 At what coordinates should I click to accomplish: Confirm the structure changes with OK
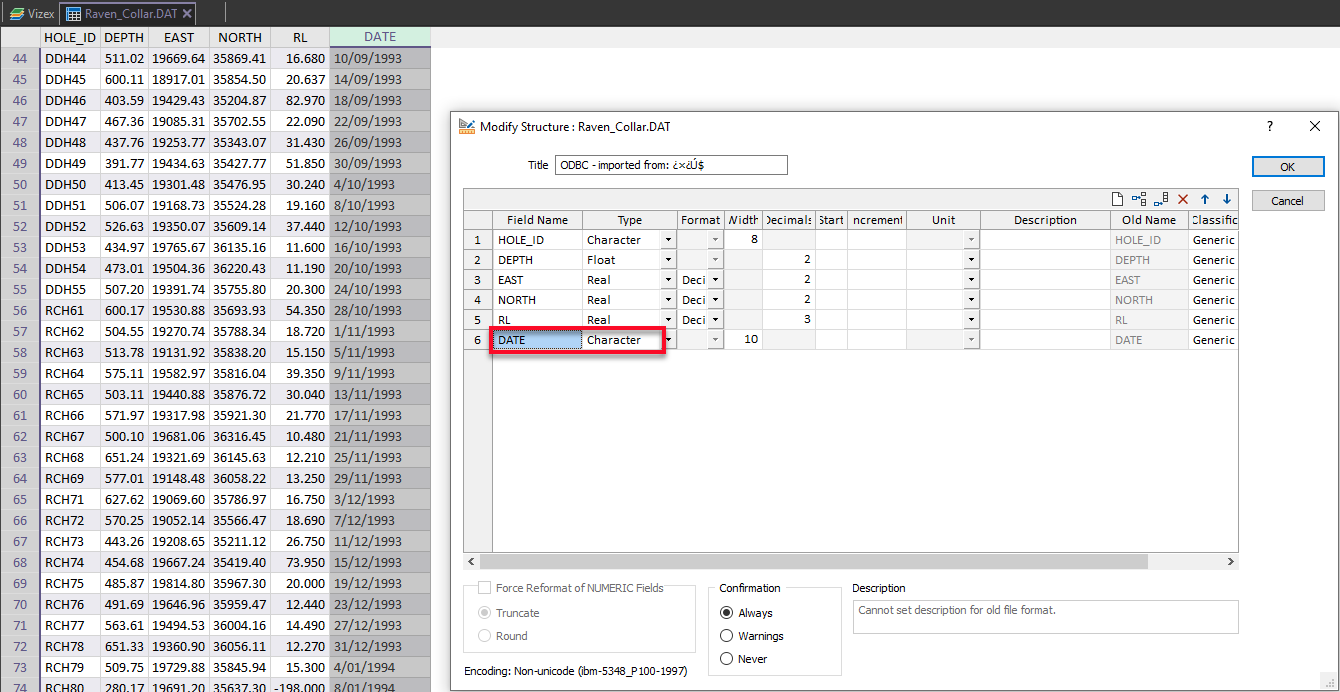point(1288,166)
